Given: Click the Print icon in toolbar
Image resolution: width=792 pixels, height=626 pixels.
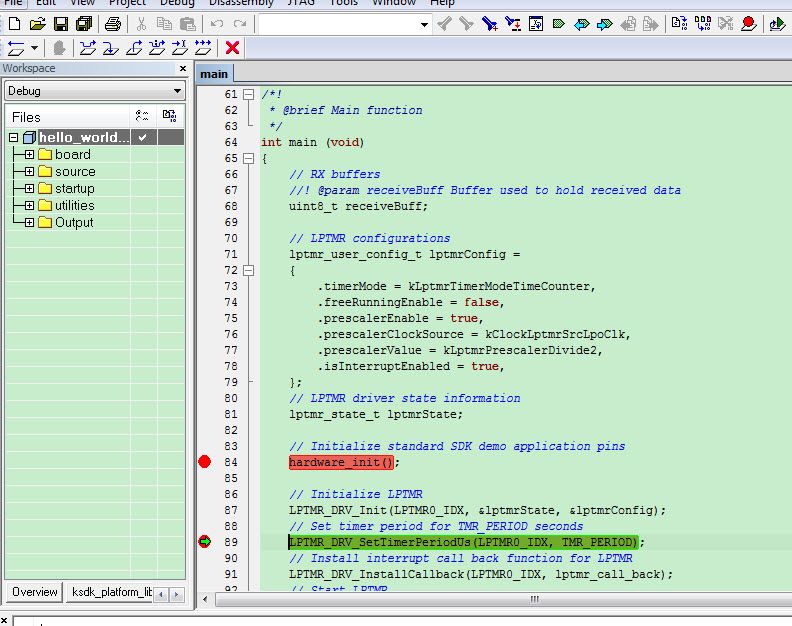Looking at the screenshot, I should pos(113,23).
